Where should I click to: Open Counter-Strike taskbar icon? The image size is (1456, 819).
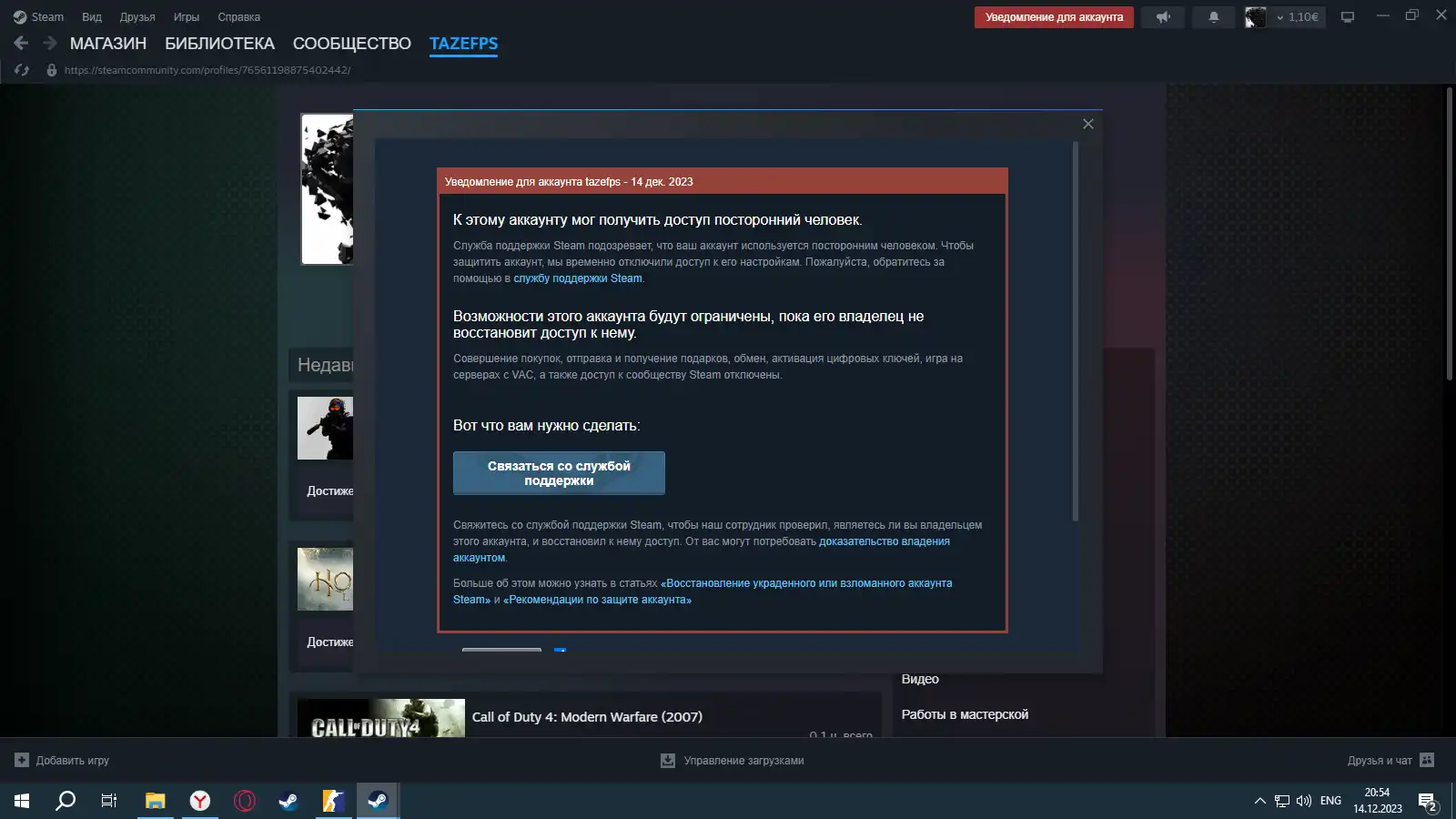[333, 801]
